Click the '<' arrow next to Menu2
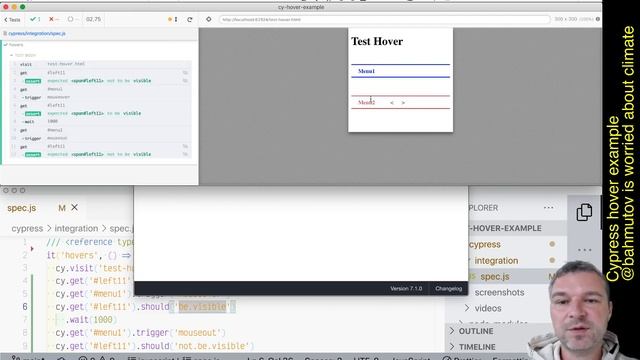The height and width of the screenshot is (360, 640). click(x=392, y=103)
